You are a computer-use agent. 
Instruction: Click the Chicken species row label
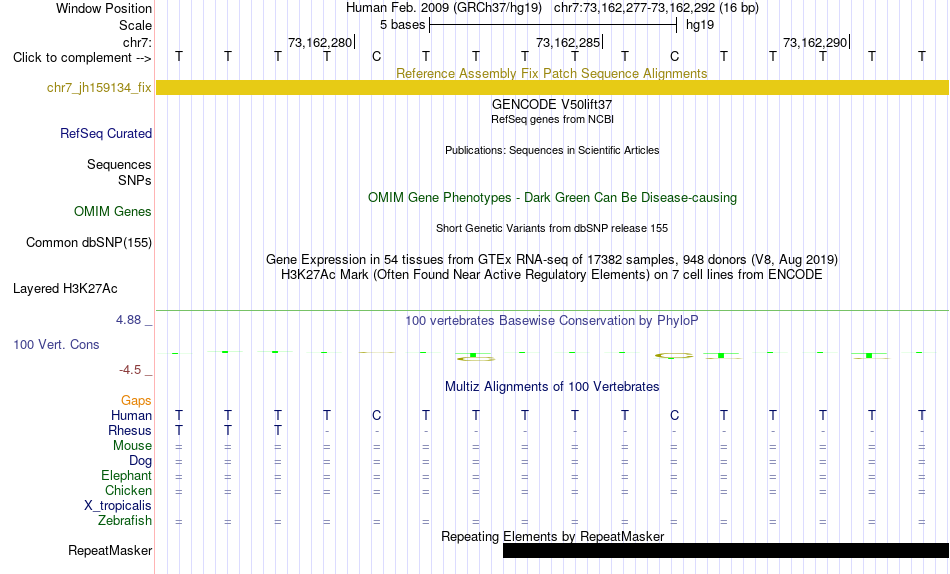coord(128,490)
